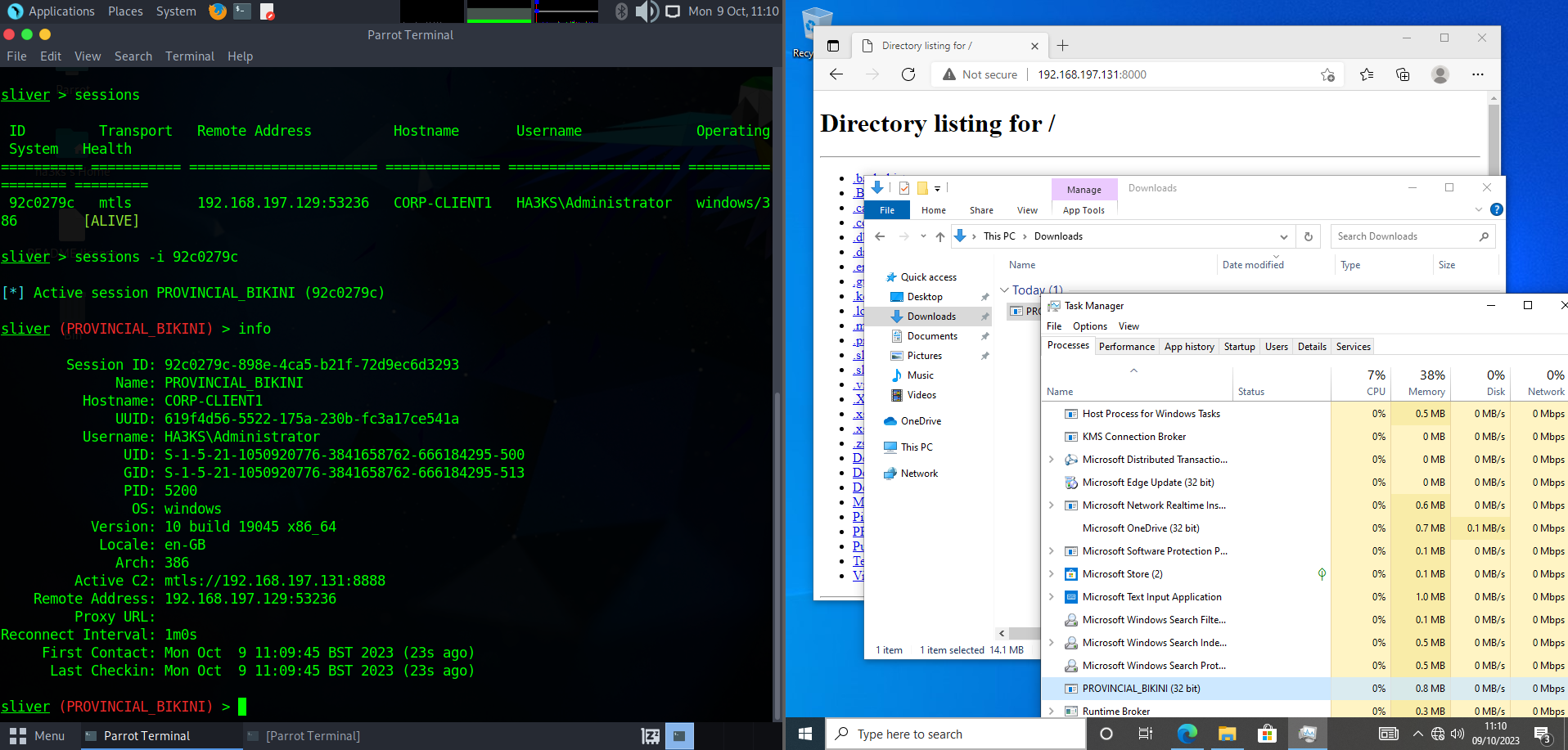Screen dimensions: 1568x750
Task: Open Edge Settings and more menu
Action: (x=1477, y=74)
